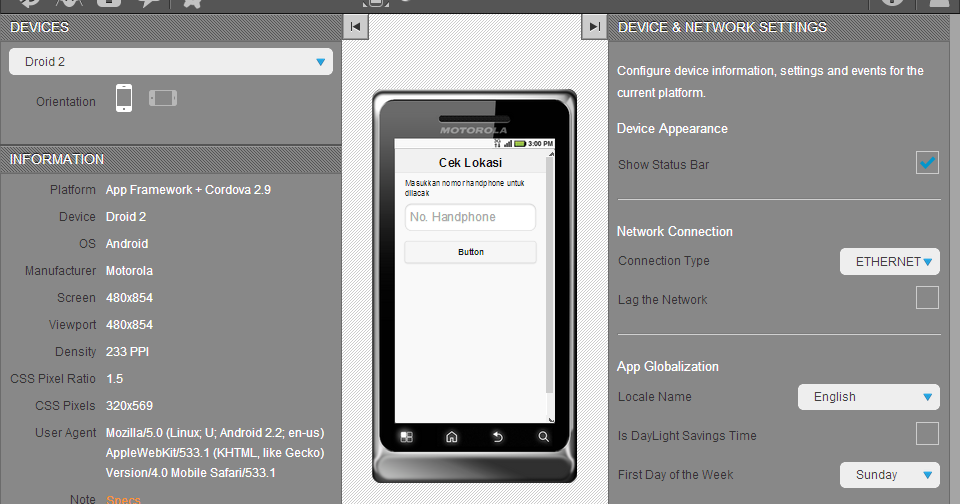Screen dimensions: 960x504
Task: Open the Droid 2 device dropdown
Action: [171, 62]
